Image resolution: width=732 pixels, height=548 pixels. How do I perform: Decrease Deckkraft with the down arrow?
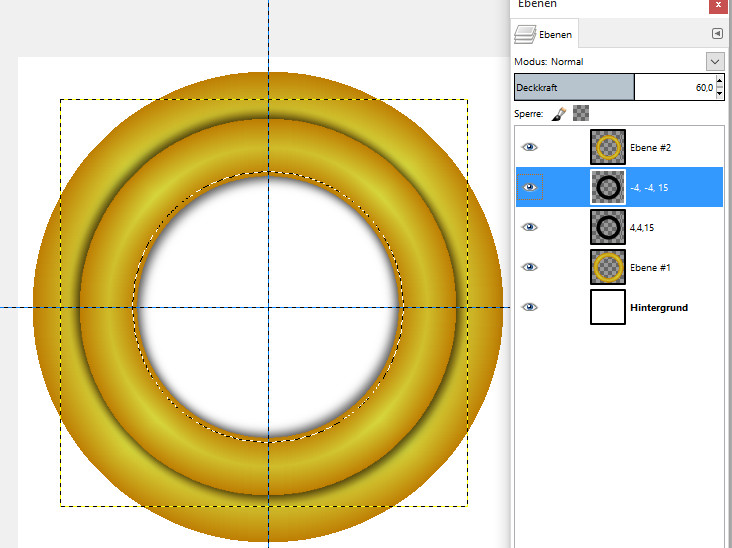pos(720,92)
